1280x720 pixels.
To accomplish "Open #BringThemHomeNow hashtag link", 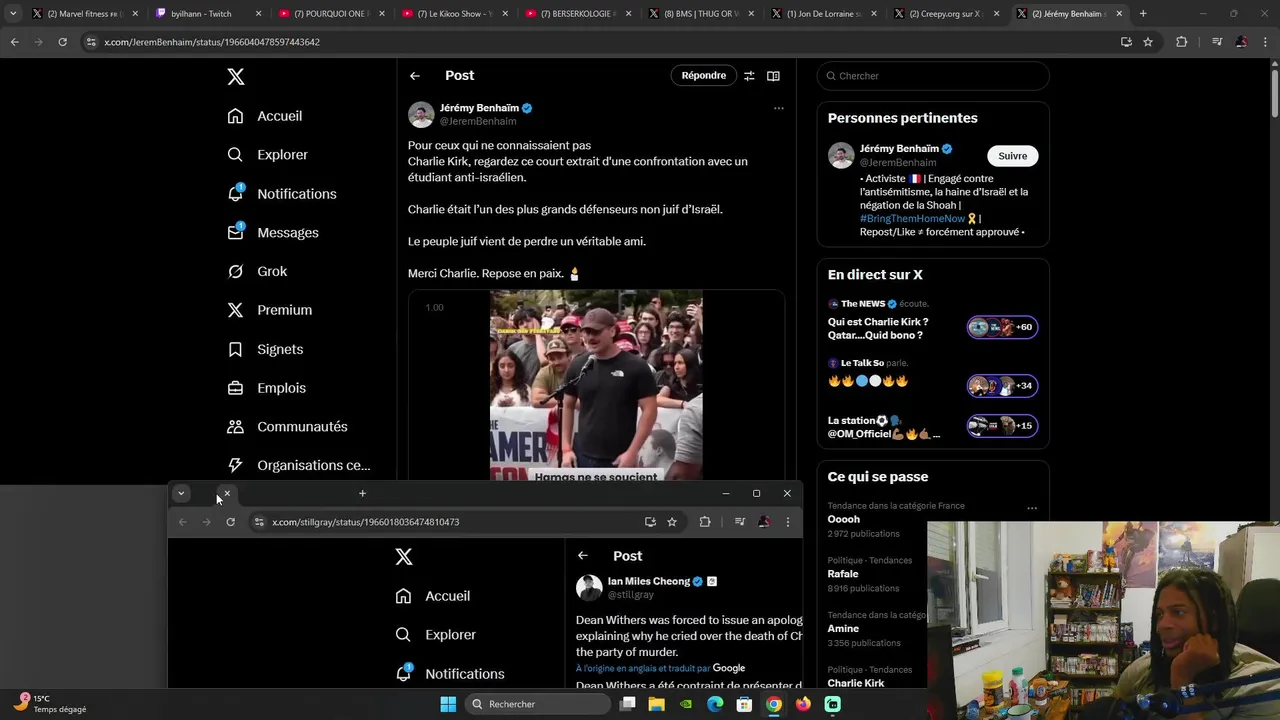I will [912, 219].
